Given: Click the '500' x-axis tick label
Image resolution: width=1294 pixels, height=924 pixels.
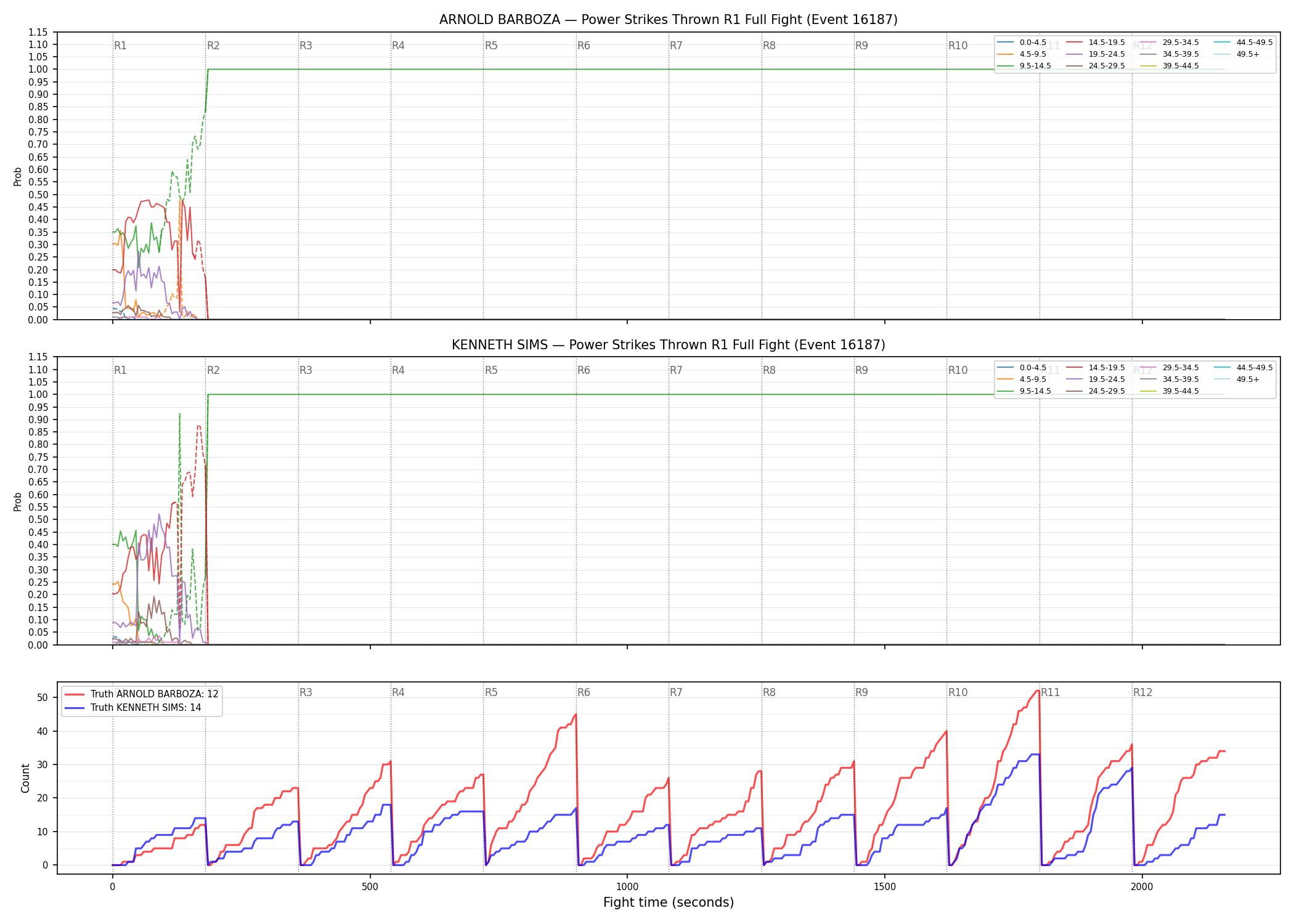Looking at the screenshot, I should (370, 887).
